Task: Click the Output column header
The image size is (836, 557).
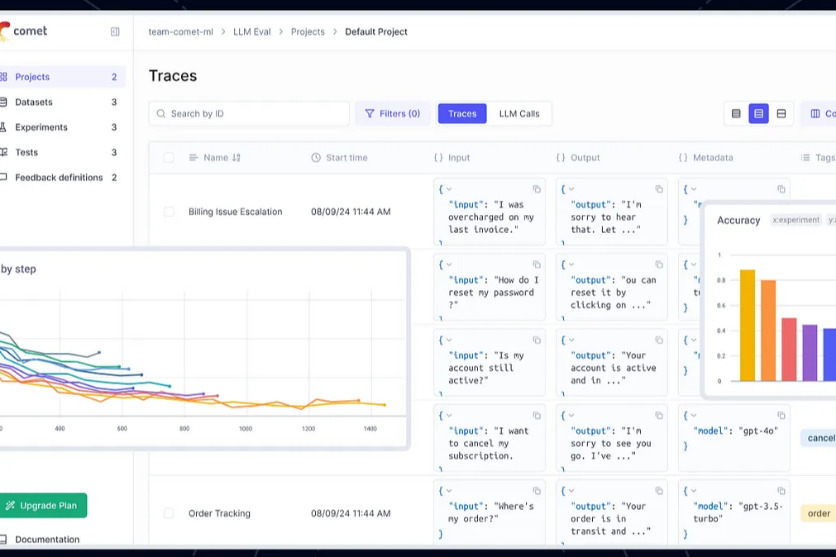Action: tap(578, 157)
